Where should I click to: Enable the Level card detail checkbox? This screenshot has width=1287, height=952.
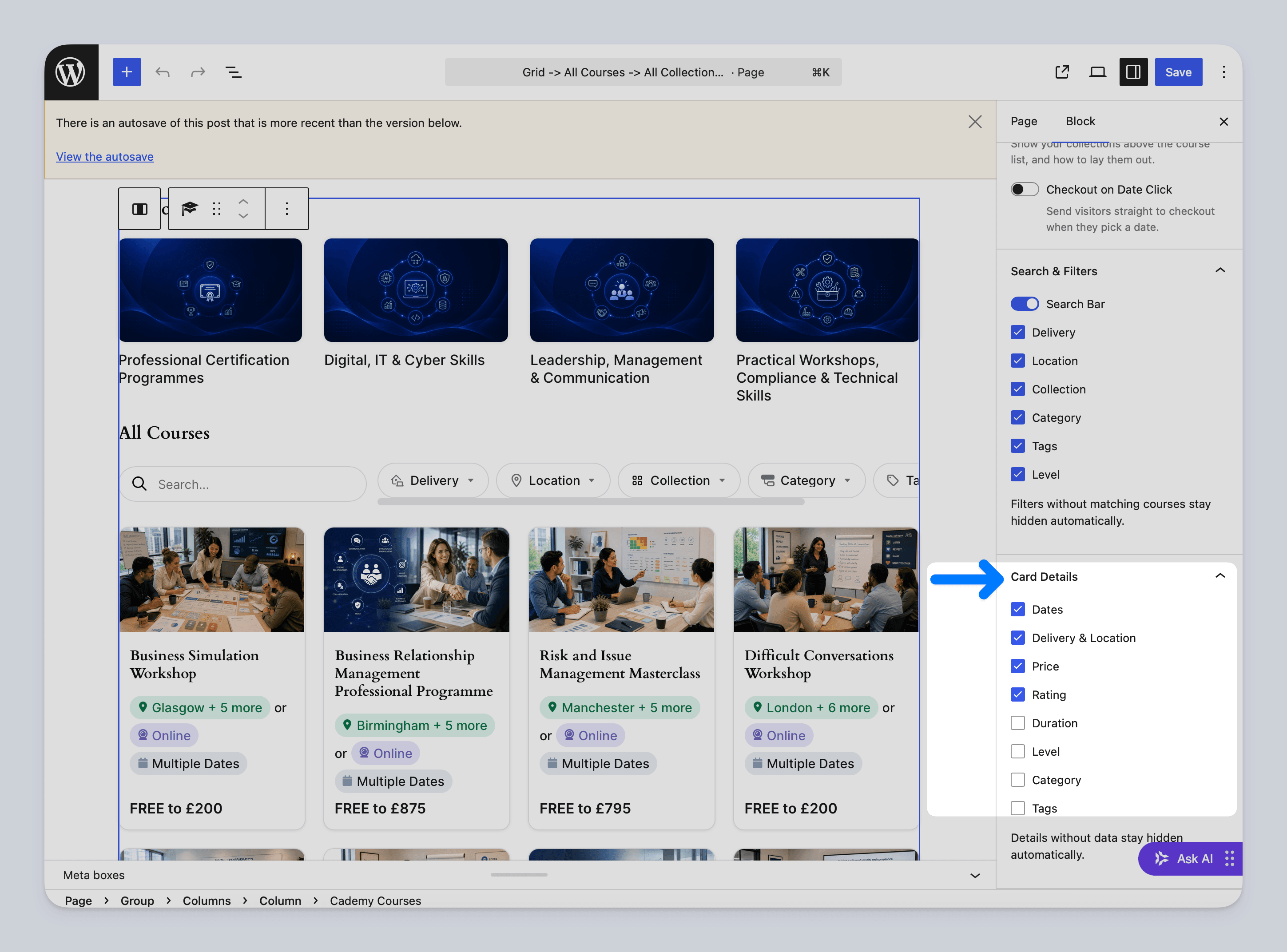[x=1018, y=751]
